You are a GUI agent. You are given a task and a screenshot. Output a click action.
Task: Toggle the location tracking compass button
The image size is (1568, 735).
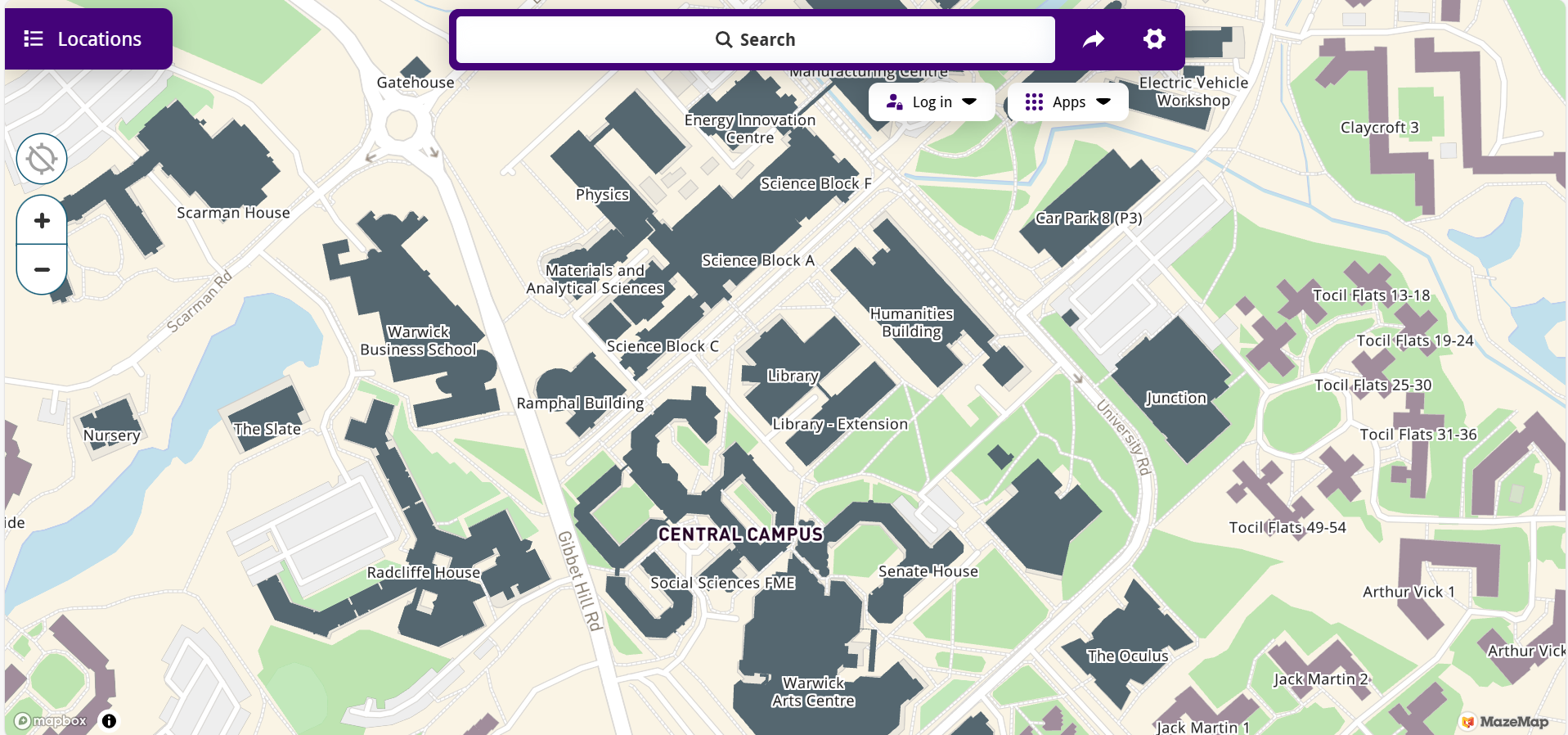42,159
